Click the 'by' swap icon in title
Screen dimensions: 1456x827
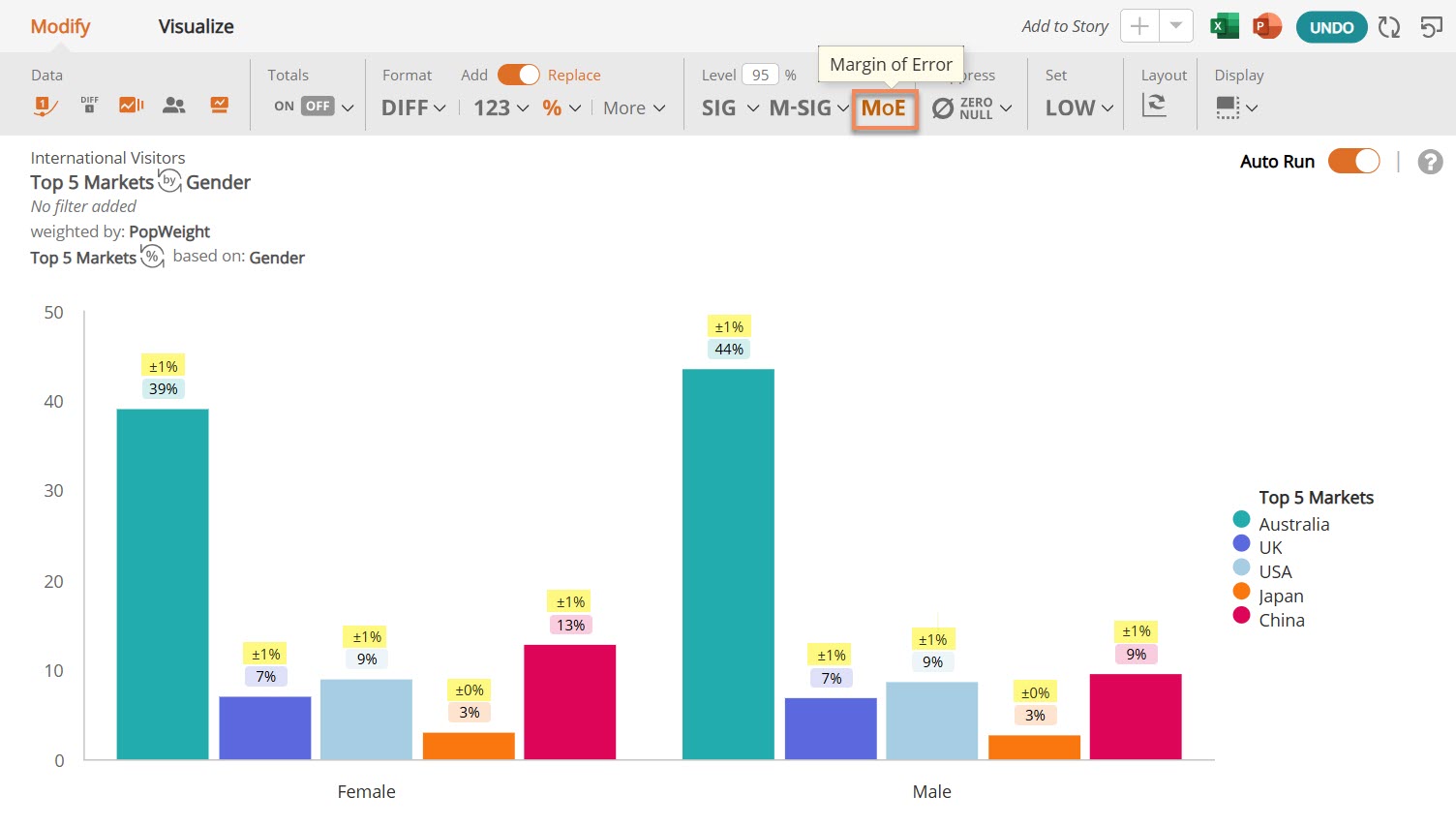(x=169, y=181)
